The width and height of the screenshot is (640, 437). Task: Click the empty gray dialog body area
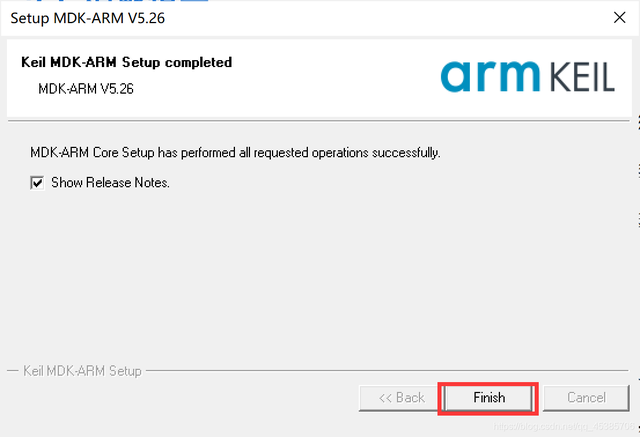pyautogui.click(x=318, y=277)
